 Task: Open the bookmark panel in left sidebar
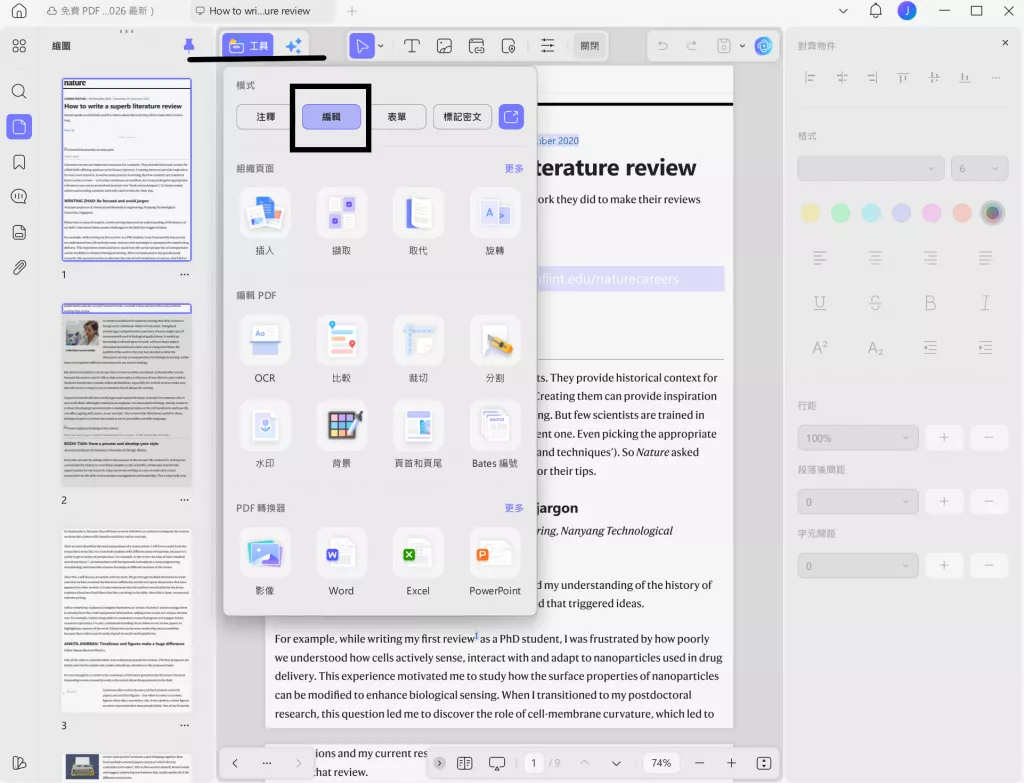pyautogui.click(x=19, y=162)
